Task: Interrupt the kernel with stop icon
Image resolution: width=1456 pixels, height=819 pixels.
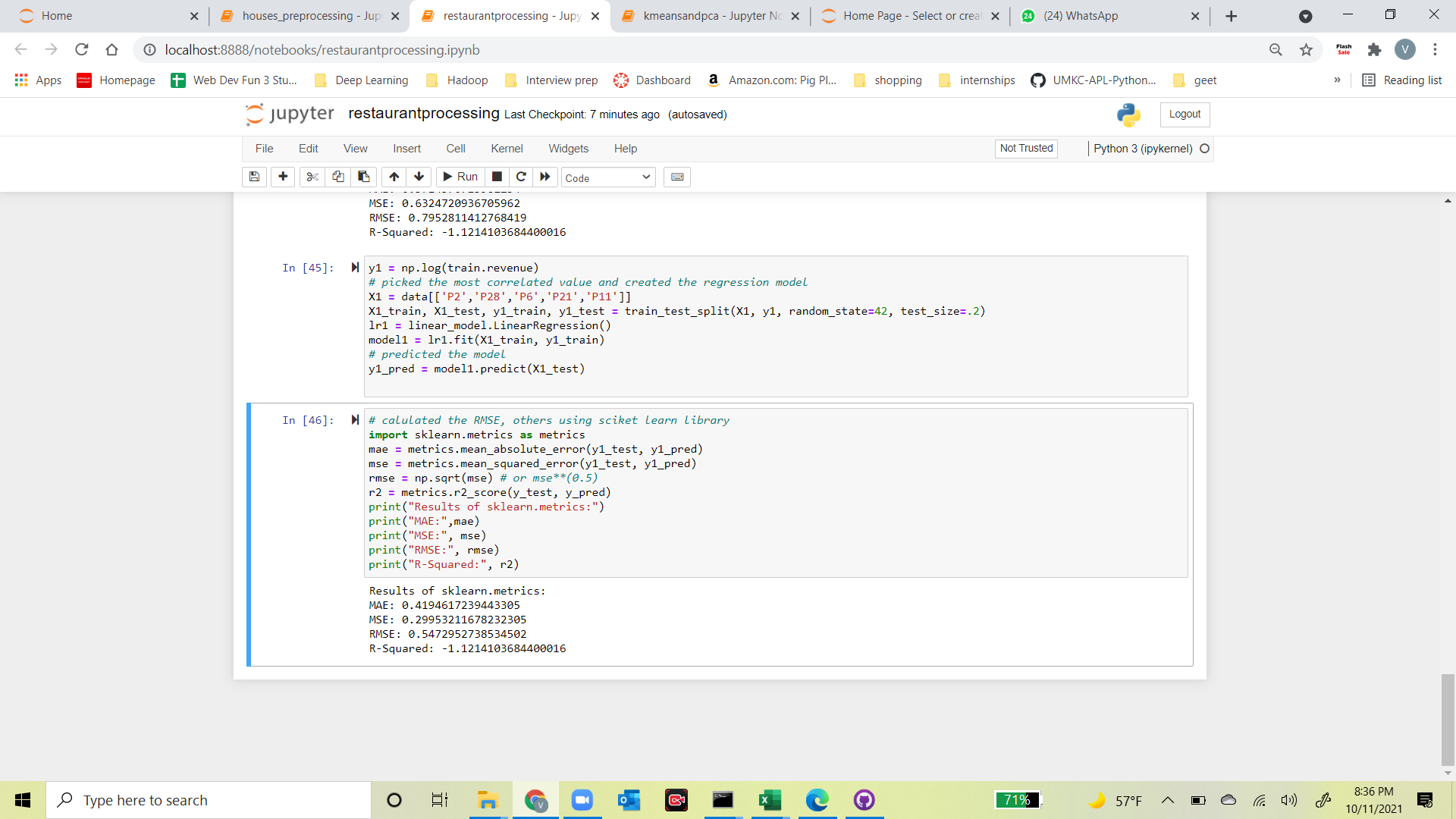Action: point(497,177)
